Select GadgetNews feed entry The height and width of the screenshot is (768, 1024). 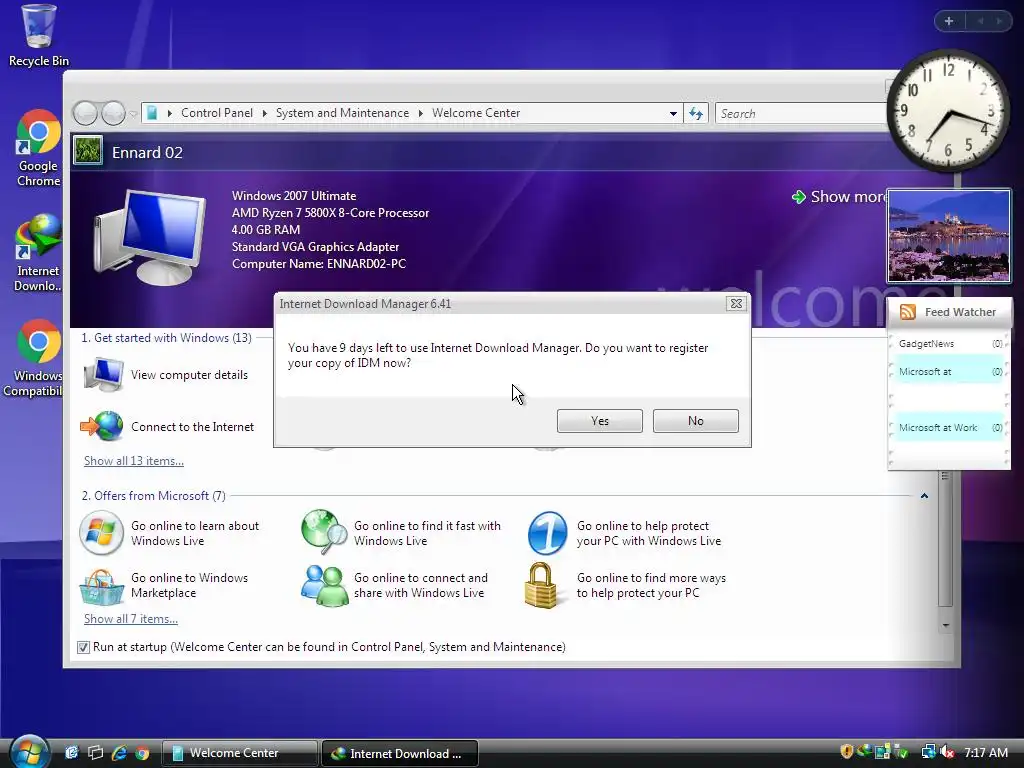click(948, 344)
